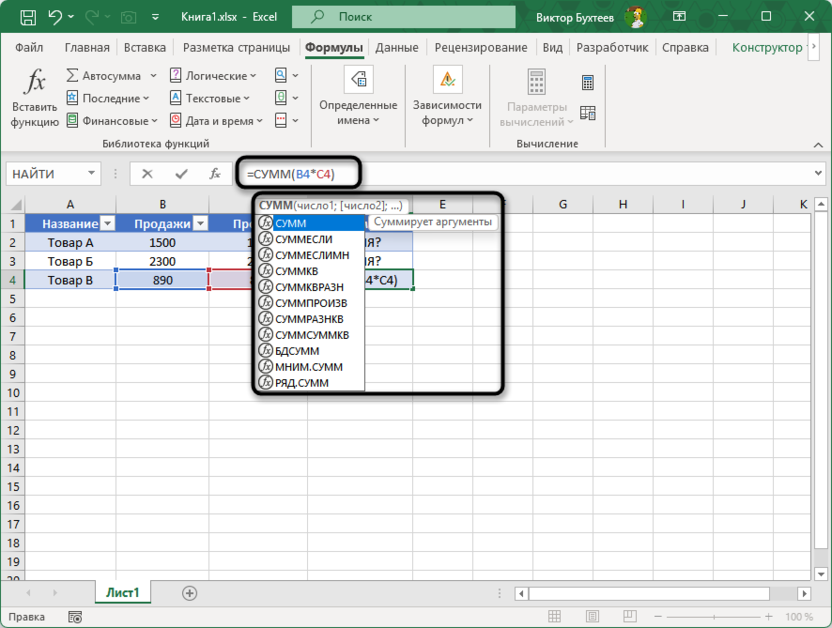832x628 pixels.
Task: Open filter dropdown in the Название header
Action: 107,224
